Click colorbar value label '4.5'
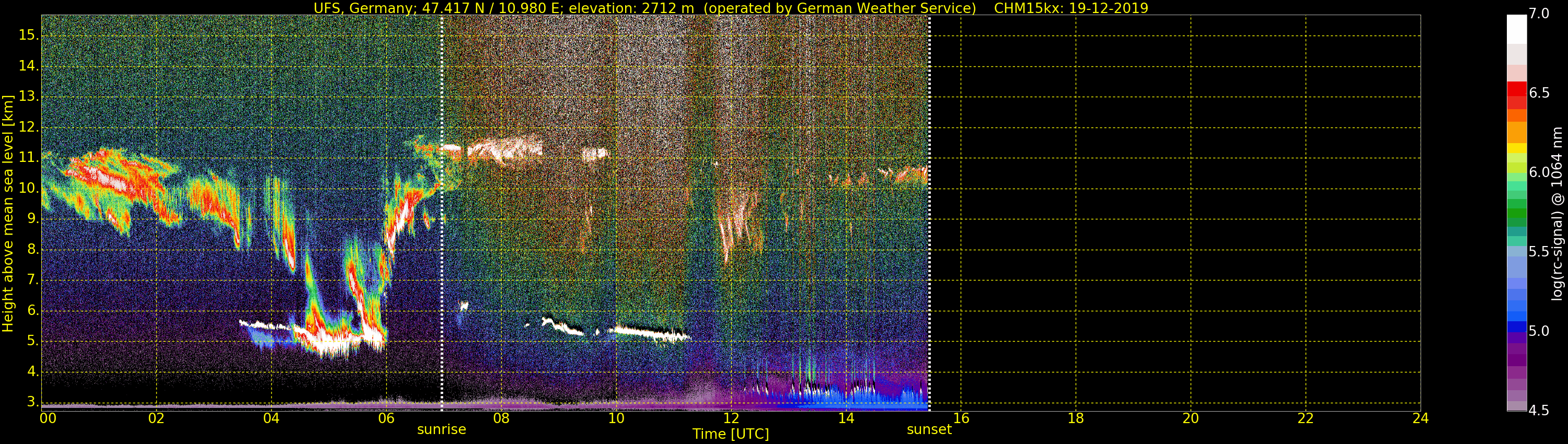1568x444 pixels. click(x=1539, y=411)
